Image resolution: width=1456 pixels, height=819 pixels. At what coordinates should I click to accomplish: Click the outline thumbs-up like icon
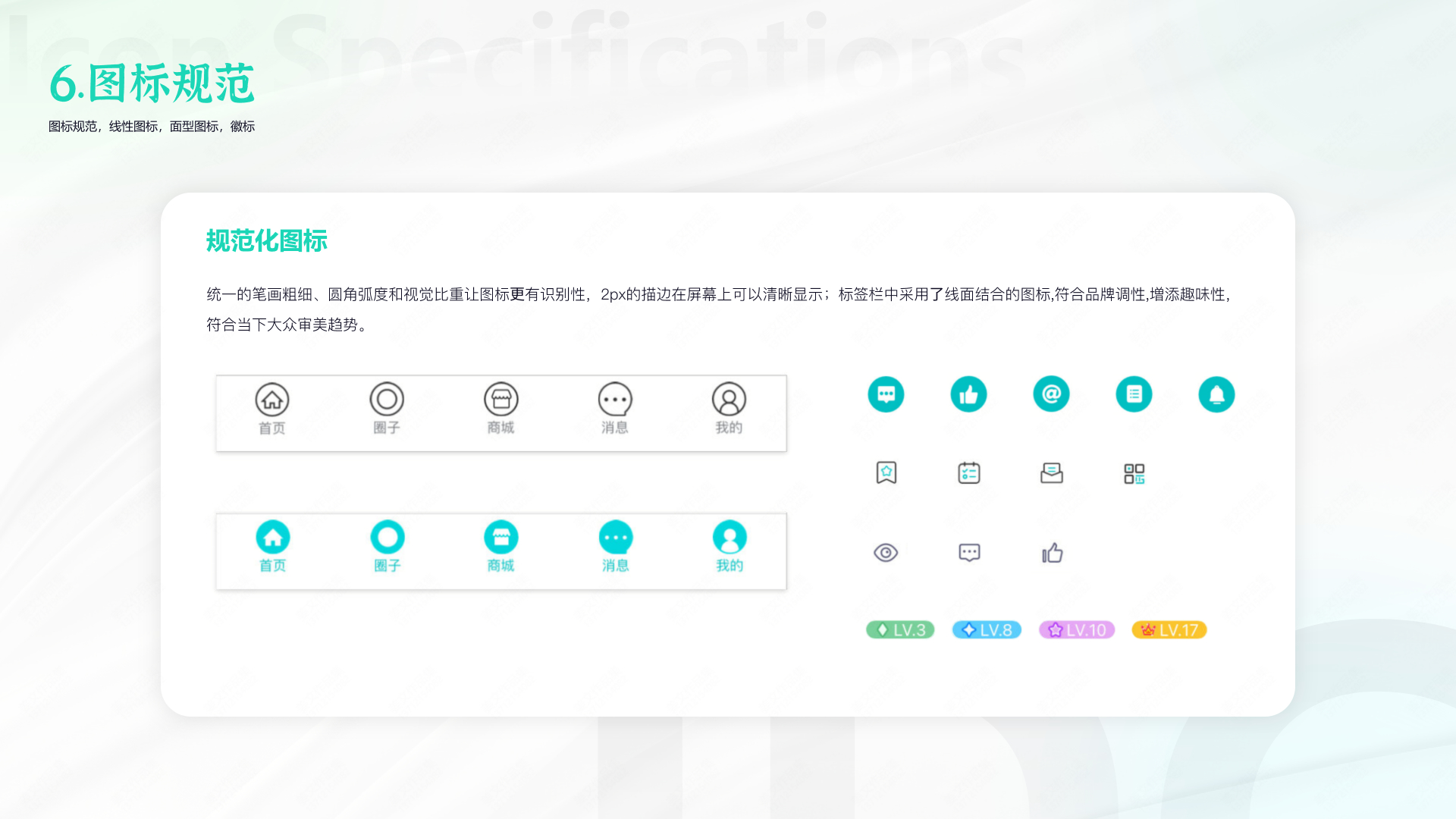point(1052,553)
